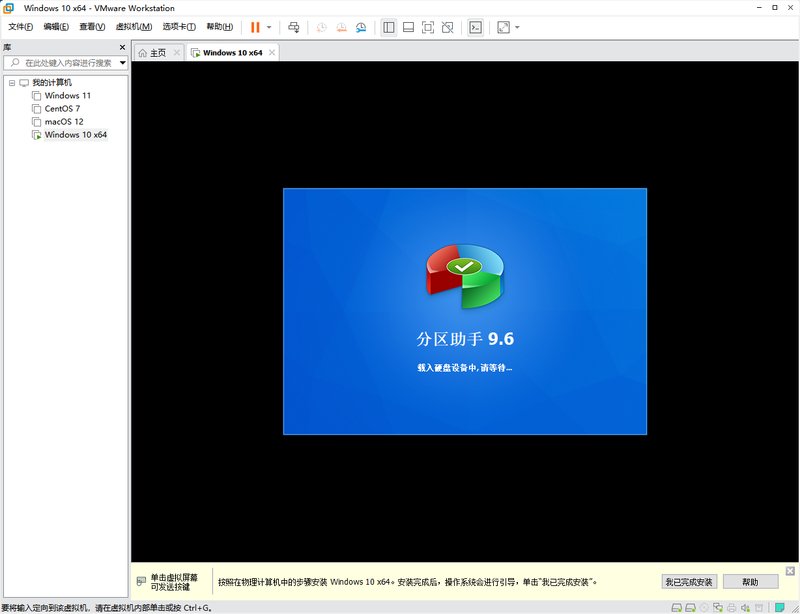Expand the power options dropdown arrow
This screenshot has height=614, width=800.
point(269,27)
